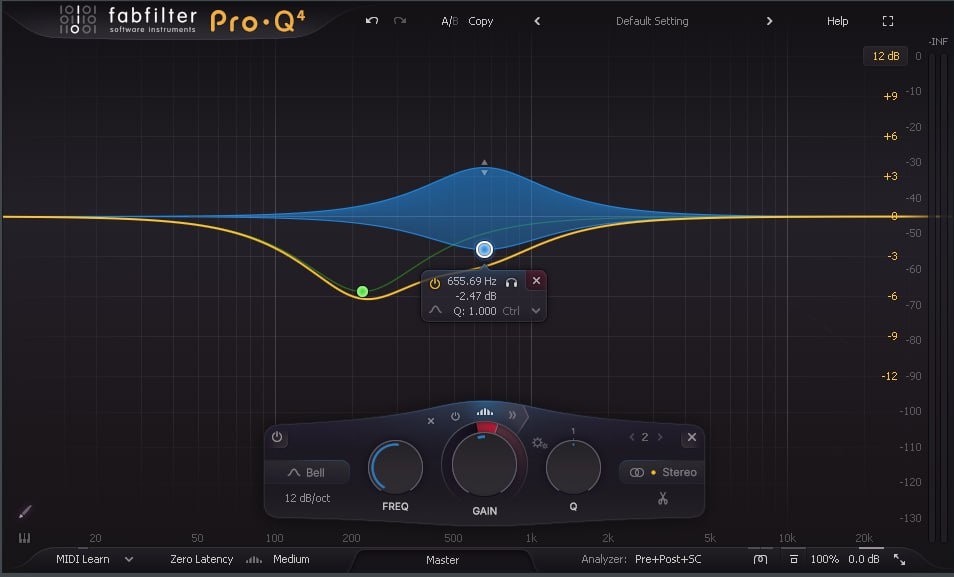
Task: Split band with the scissors icon
Action: click(x=663, y=498)
